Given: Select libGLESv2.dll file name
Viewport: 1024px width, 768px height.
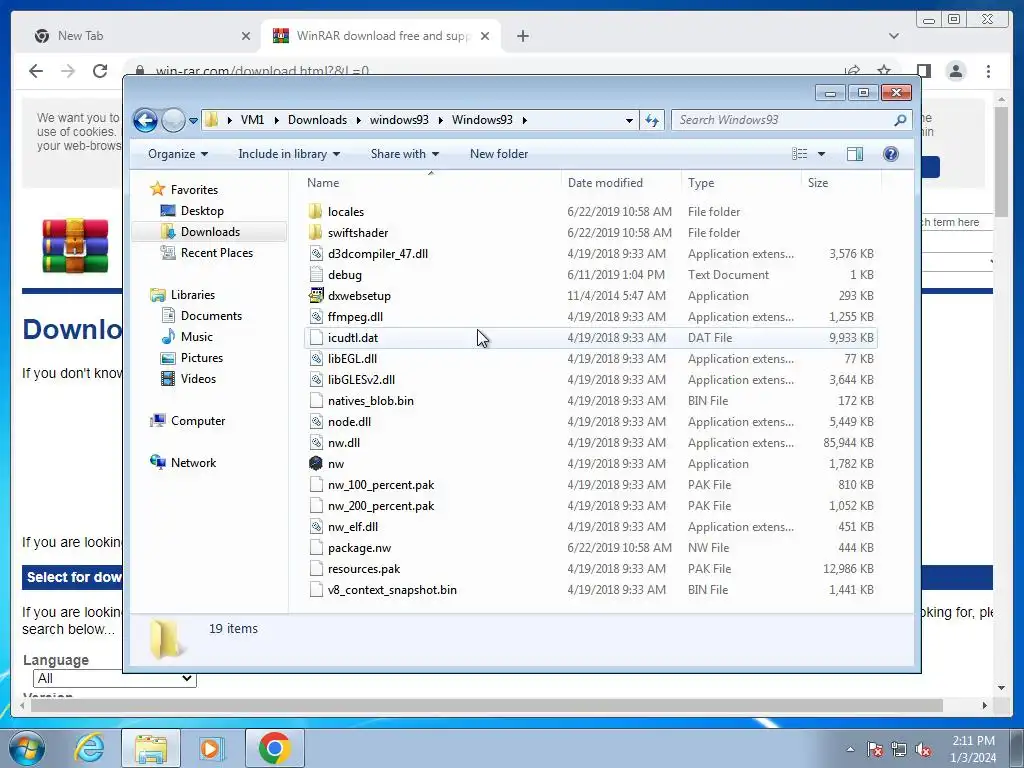Looking at the screenshot, I should tap(361, 380).
